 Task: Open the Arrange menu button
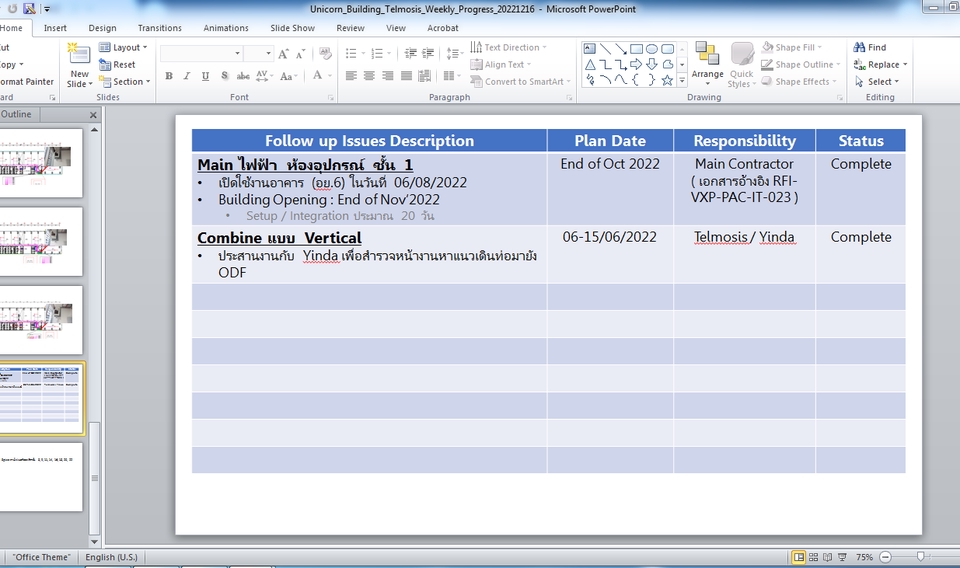[x=708, y=64]
